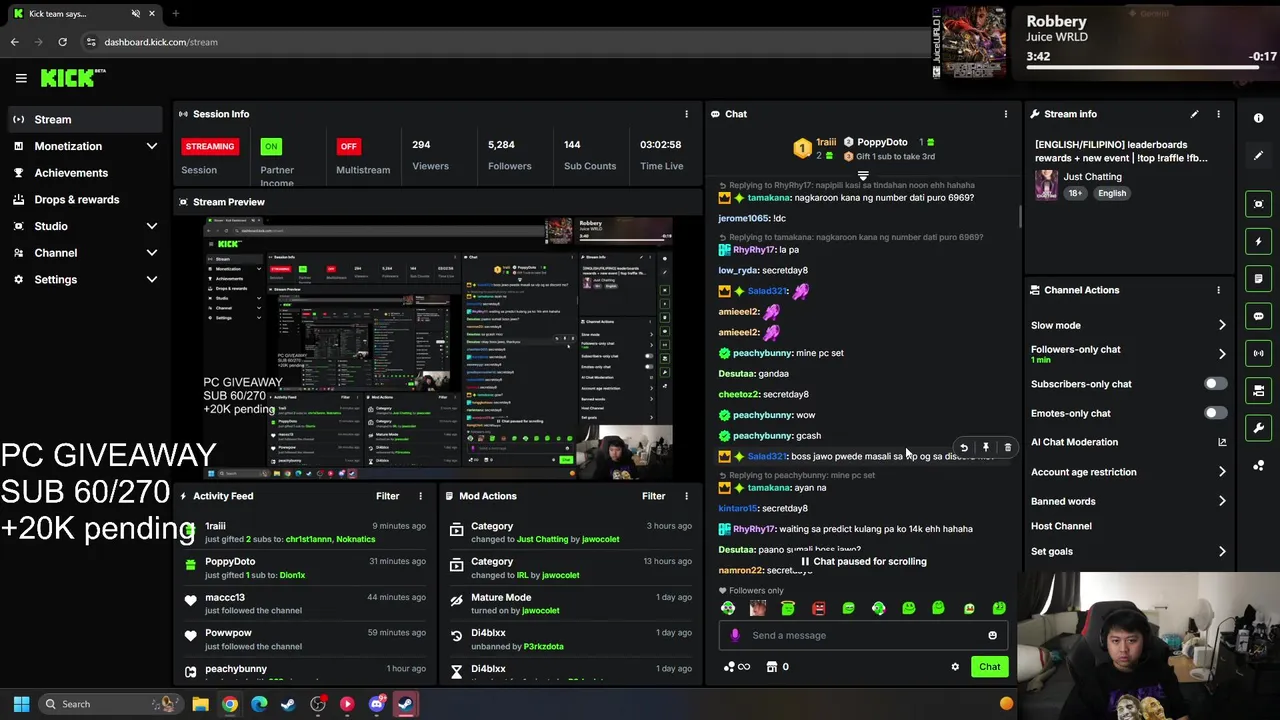Expand Studio sidebar section
The image size is (1280, 720).
click(152, 226)
